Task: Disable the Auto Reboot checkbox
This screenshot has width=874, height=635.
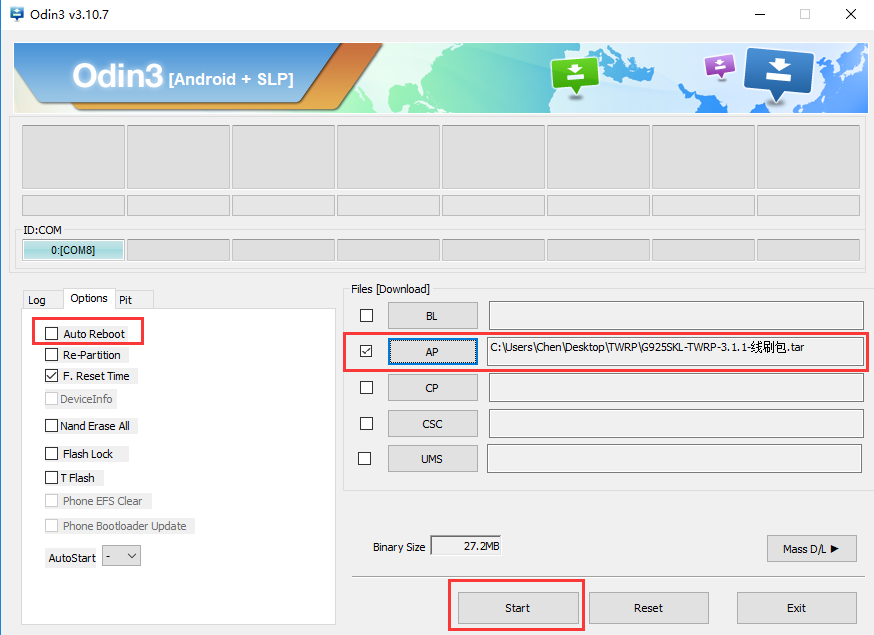Action: pyautogui.click(x=51, y=333)
